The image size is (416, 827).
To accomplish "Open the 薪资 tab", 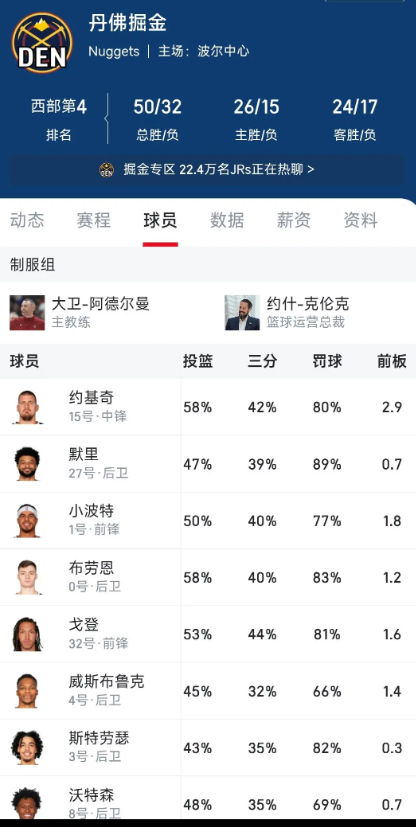I will click(x=294, y=220).
